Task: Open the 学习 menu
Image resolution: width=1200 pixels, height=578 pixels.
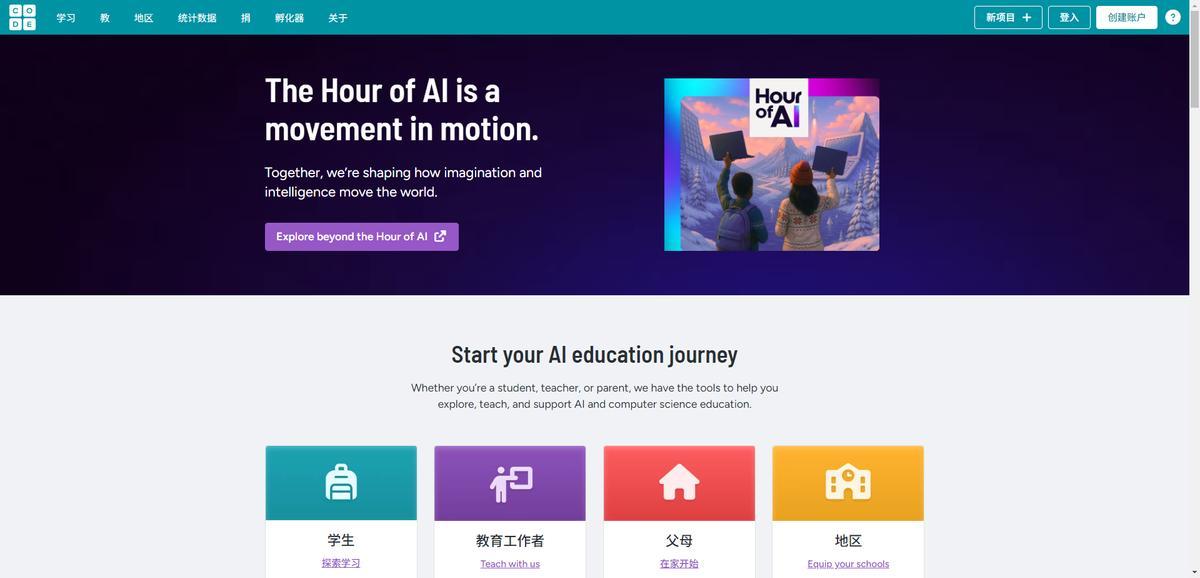Action: coord(66,18)
